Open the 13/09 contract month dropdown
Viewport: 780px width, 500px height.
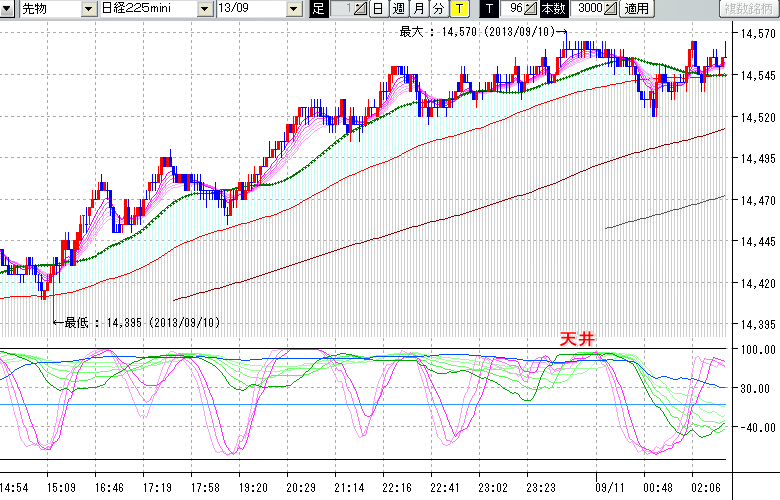pos(293,9)
